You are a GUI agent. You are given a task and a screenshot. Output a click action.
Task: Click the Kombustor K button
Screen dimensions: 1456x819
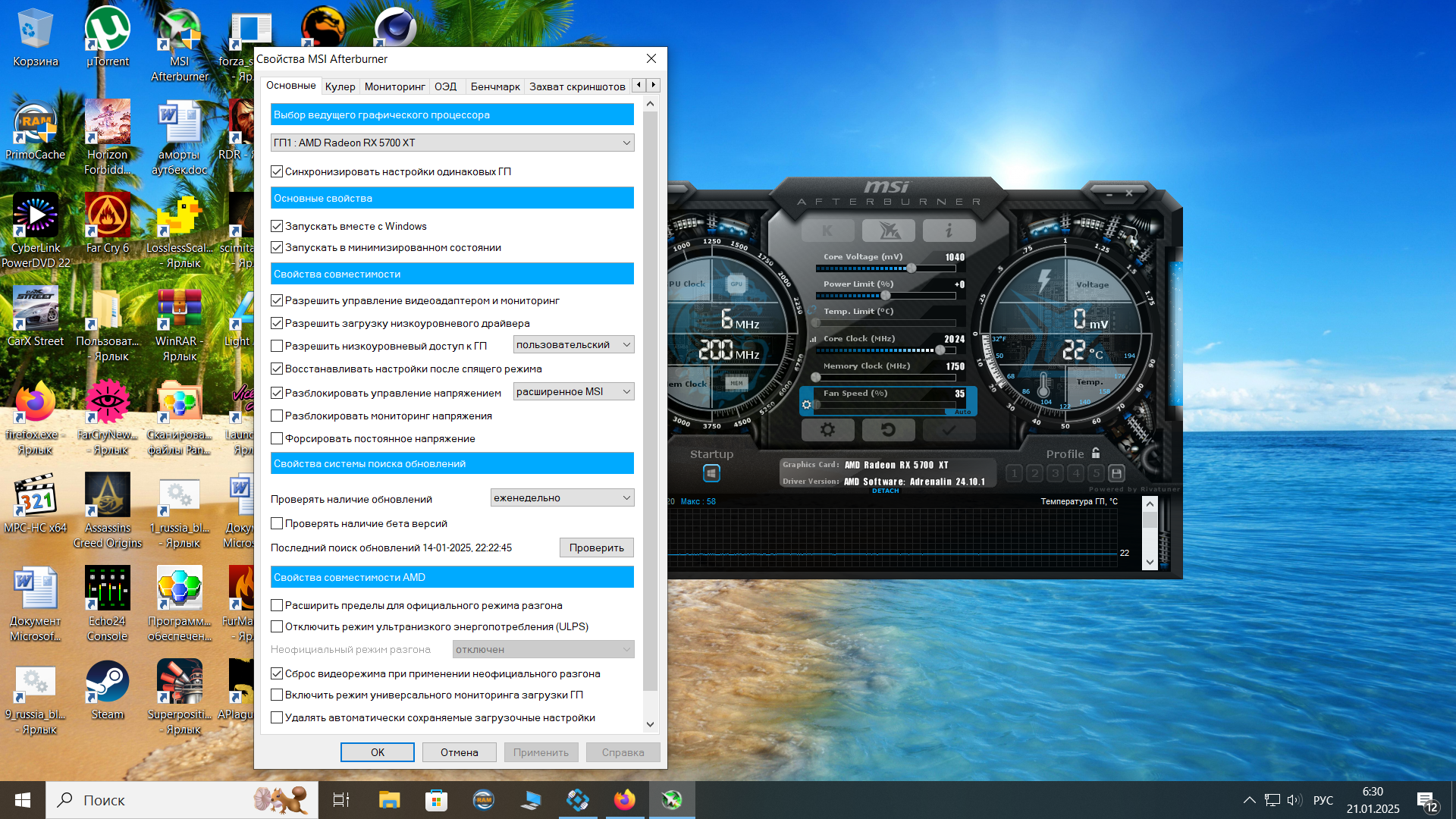(827, 230)
